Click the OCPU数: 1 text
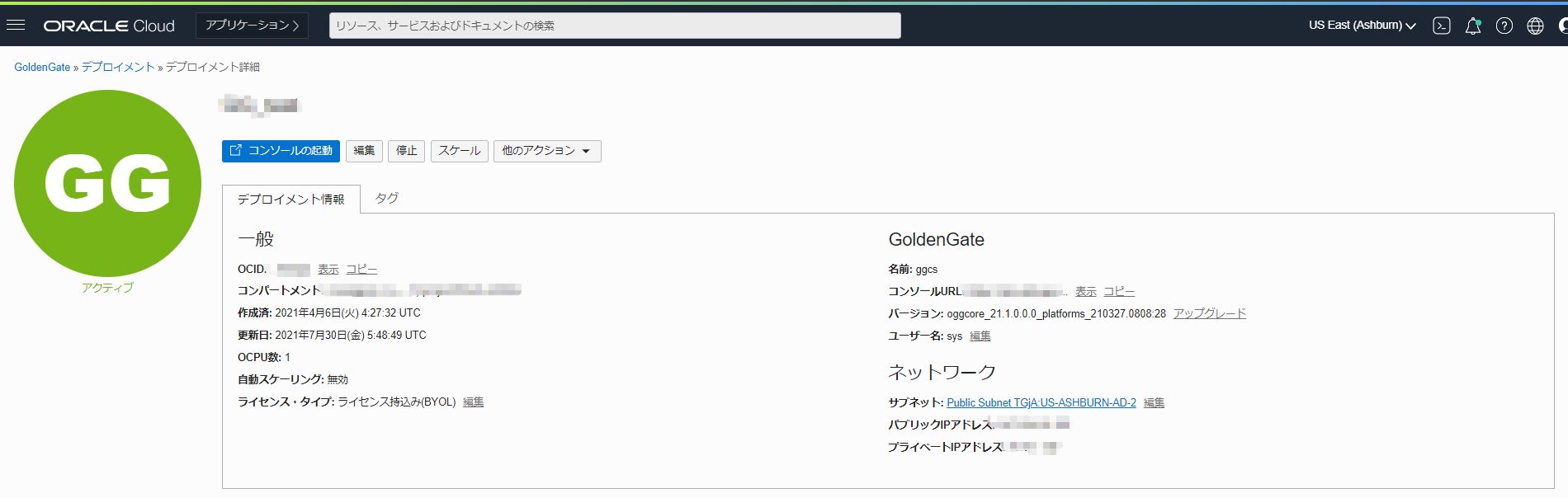Viewport: 1568px width, 498px height. [264, 358]
